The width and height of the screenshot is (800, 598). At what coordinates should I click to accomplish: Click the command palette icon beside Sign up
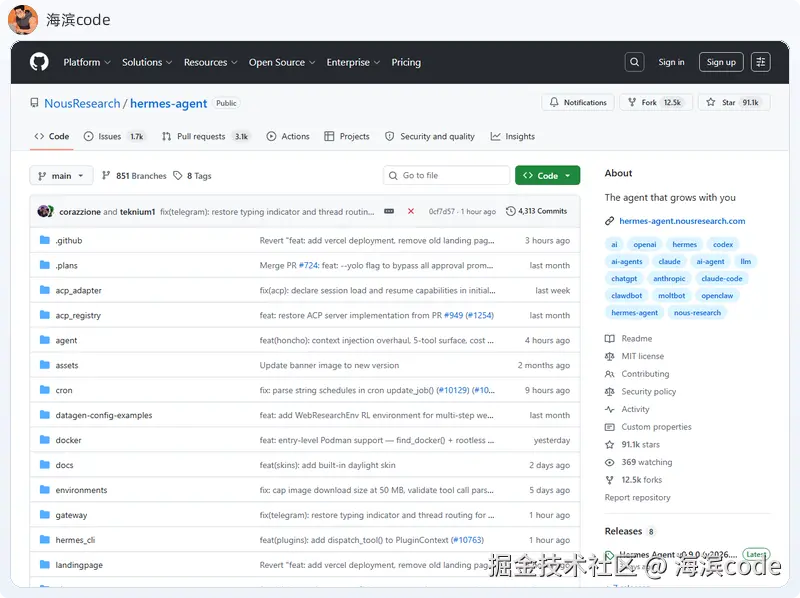pos(760,61)
